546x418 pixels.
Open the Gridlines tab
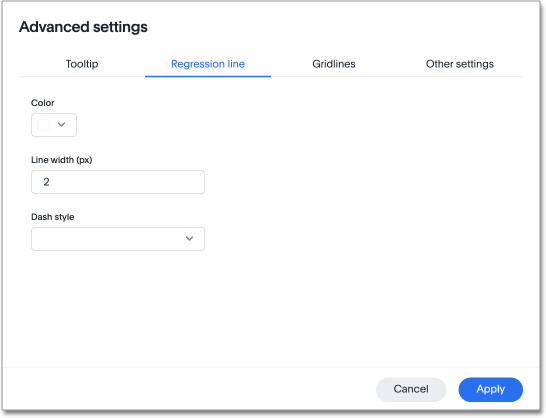[334, 64]
